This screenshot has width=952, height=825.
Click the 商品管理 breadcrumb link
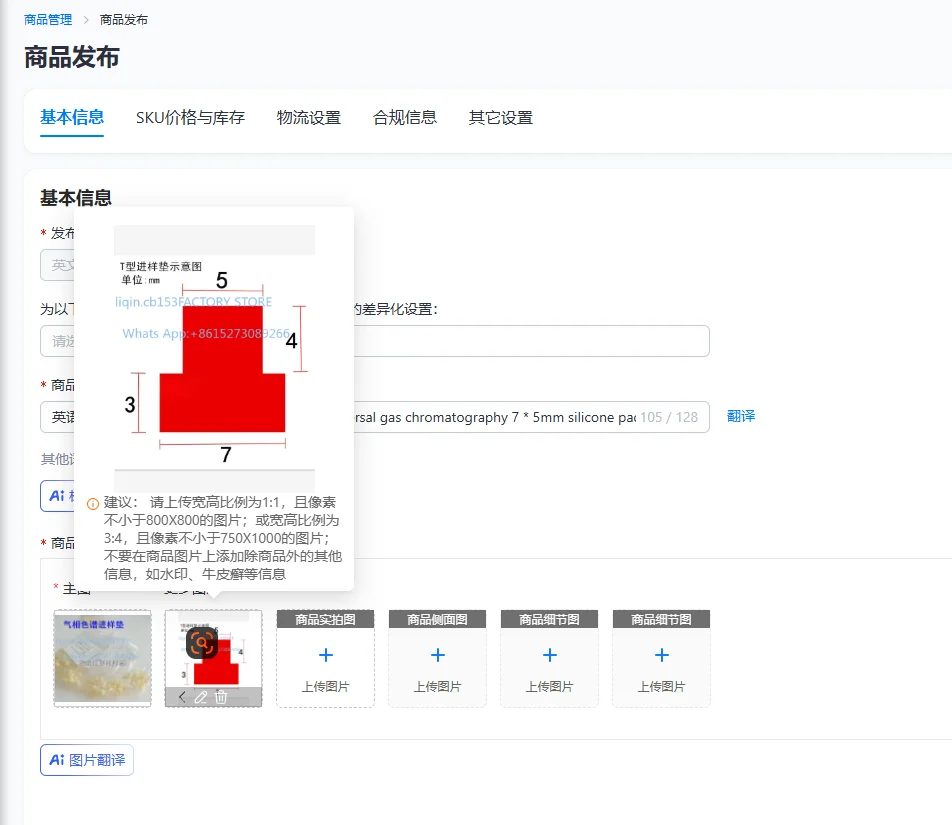(x=48, y=19)
